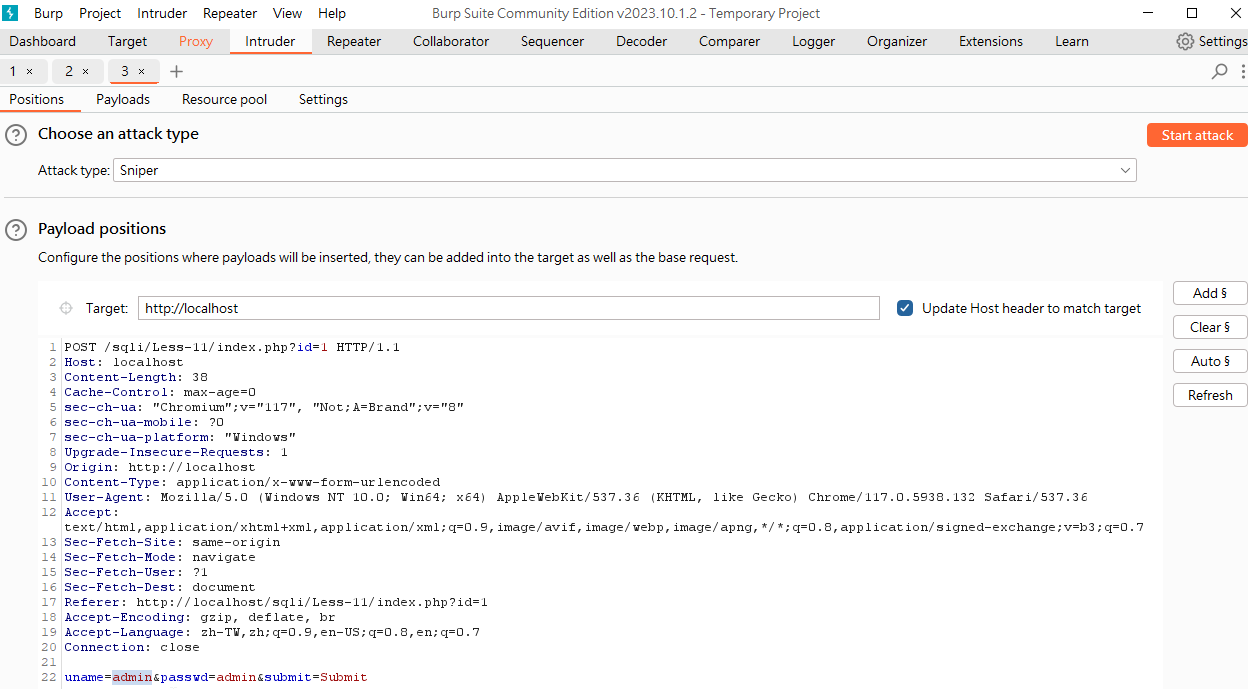This screenshot has width=1248, height=689.
Task: Open help for Choose an attack type
Action: [x=16, y=135]
